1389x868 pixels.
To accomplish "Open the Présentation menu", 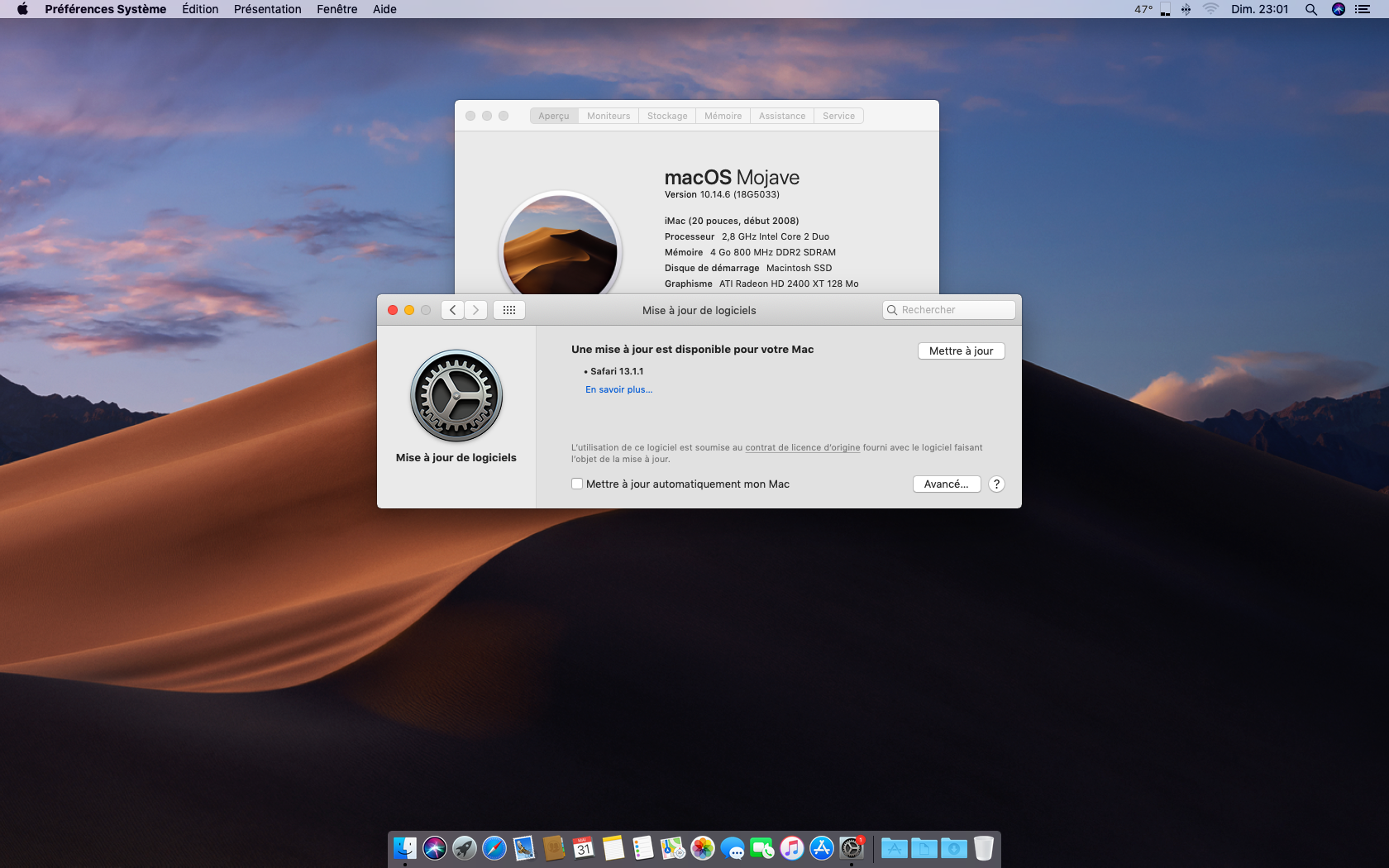I will tap(267, 9).
